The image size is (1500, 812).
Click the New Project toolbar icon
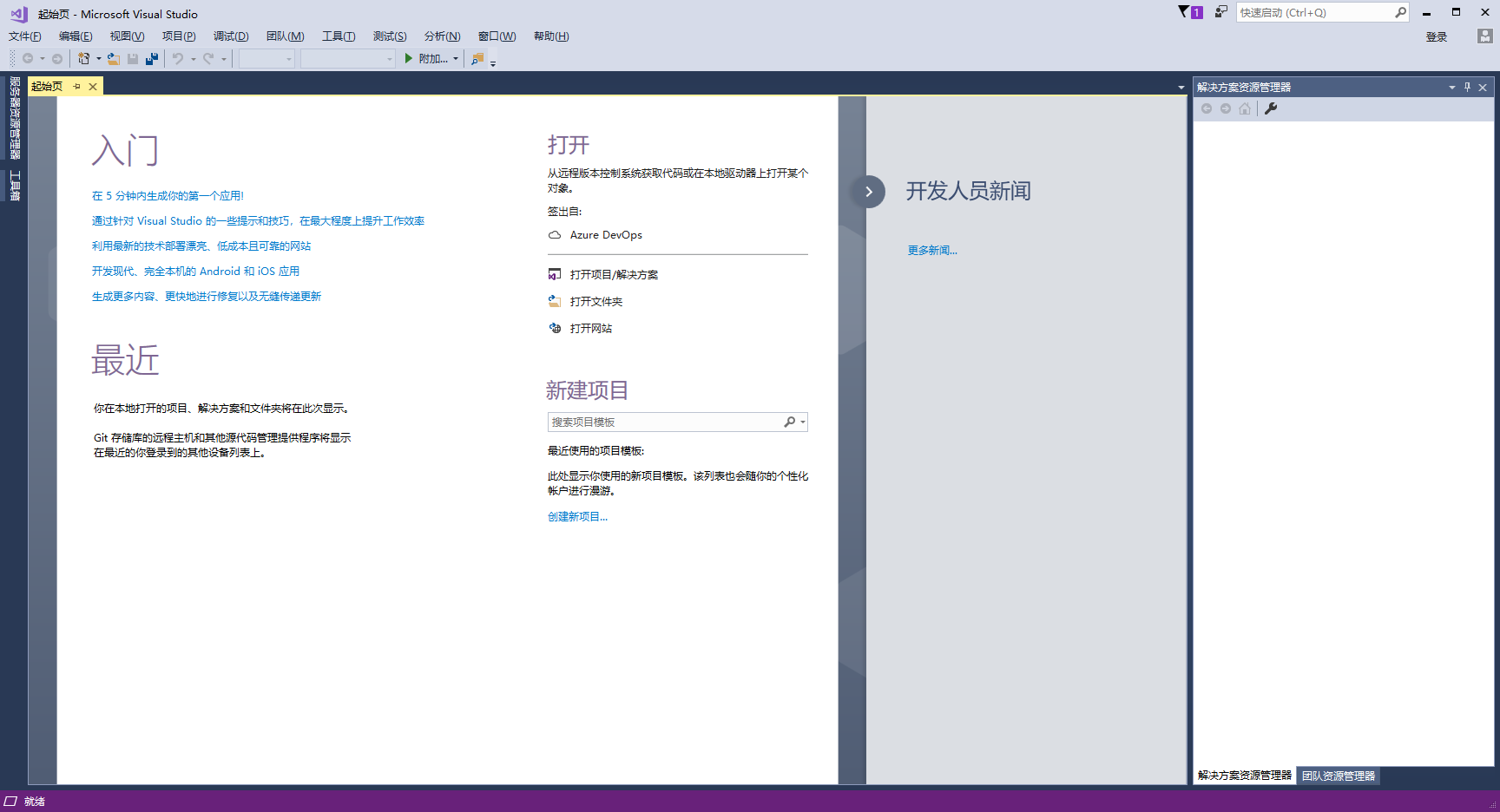tap(83, 58)
